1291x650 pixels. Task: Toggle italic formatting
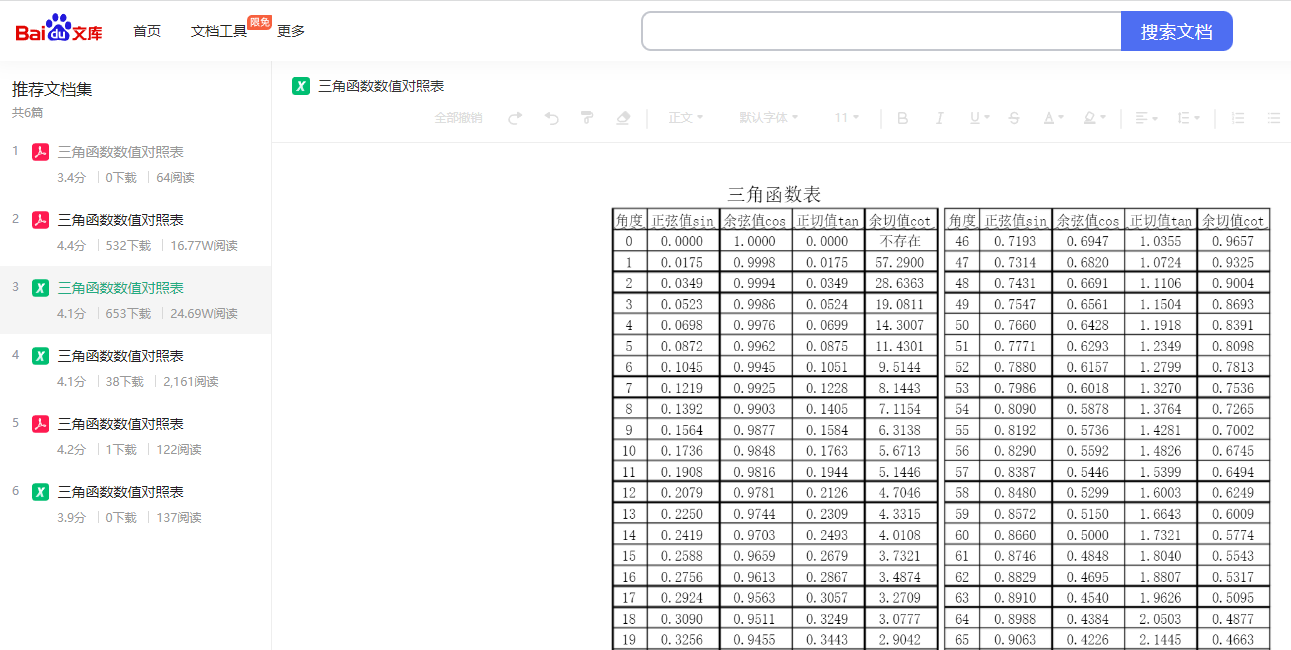point(939,118)
